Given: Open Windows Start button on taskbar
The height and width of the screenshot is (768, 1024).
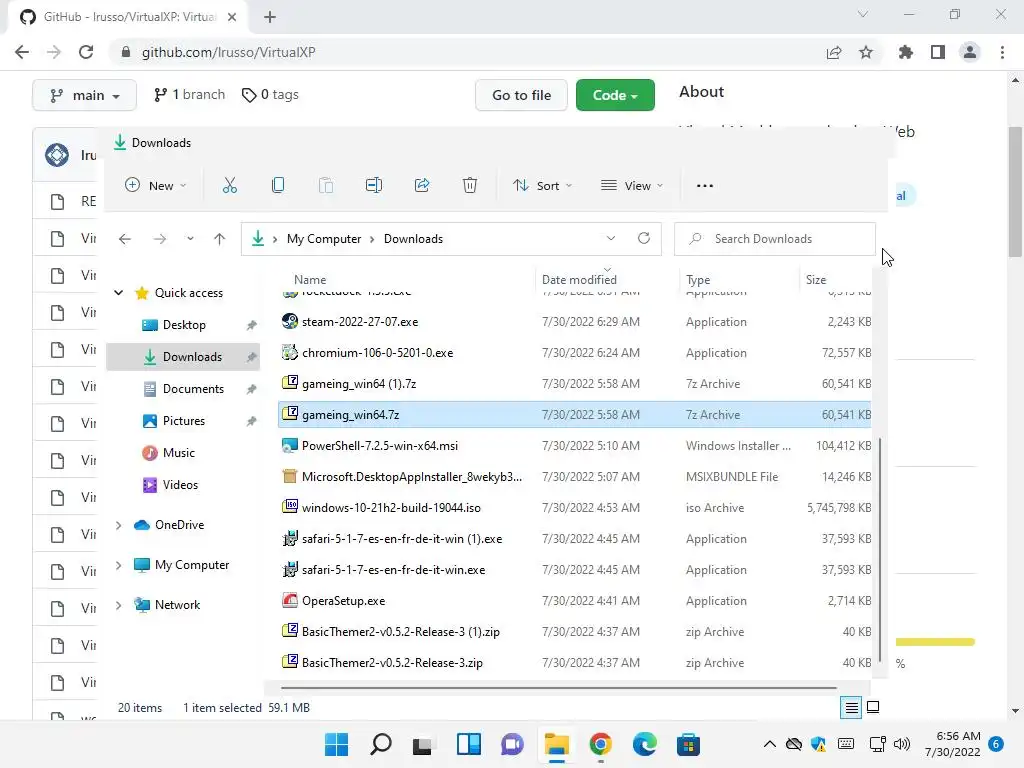Looking at the screenshot, I should point(336,744).
